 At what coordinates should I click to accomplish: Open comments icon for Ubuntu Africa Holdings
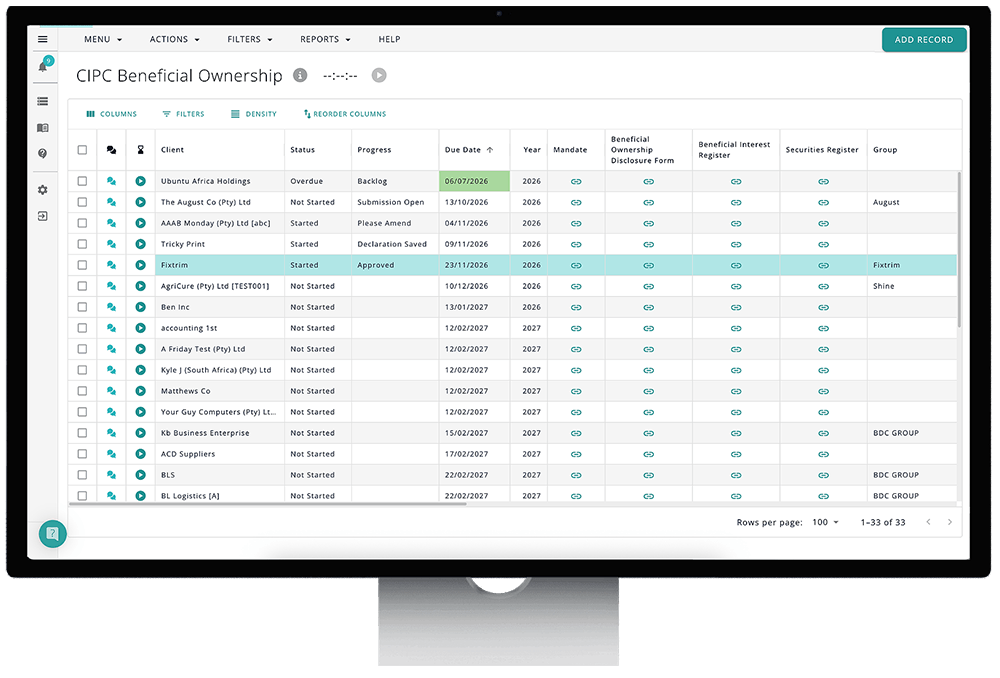coord(112,181)
